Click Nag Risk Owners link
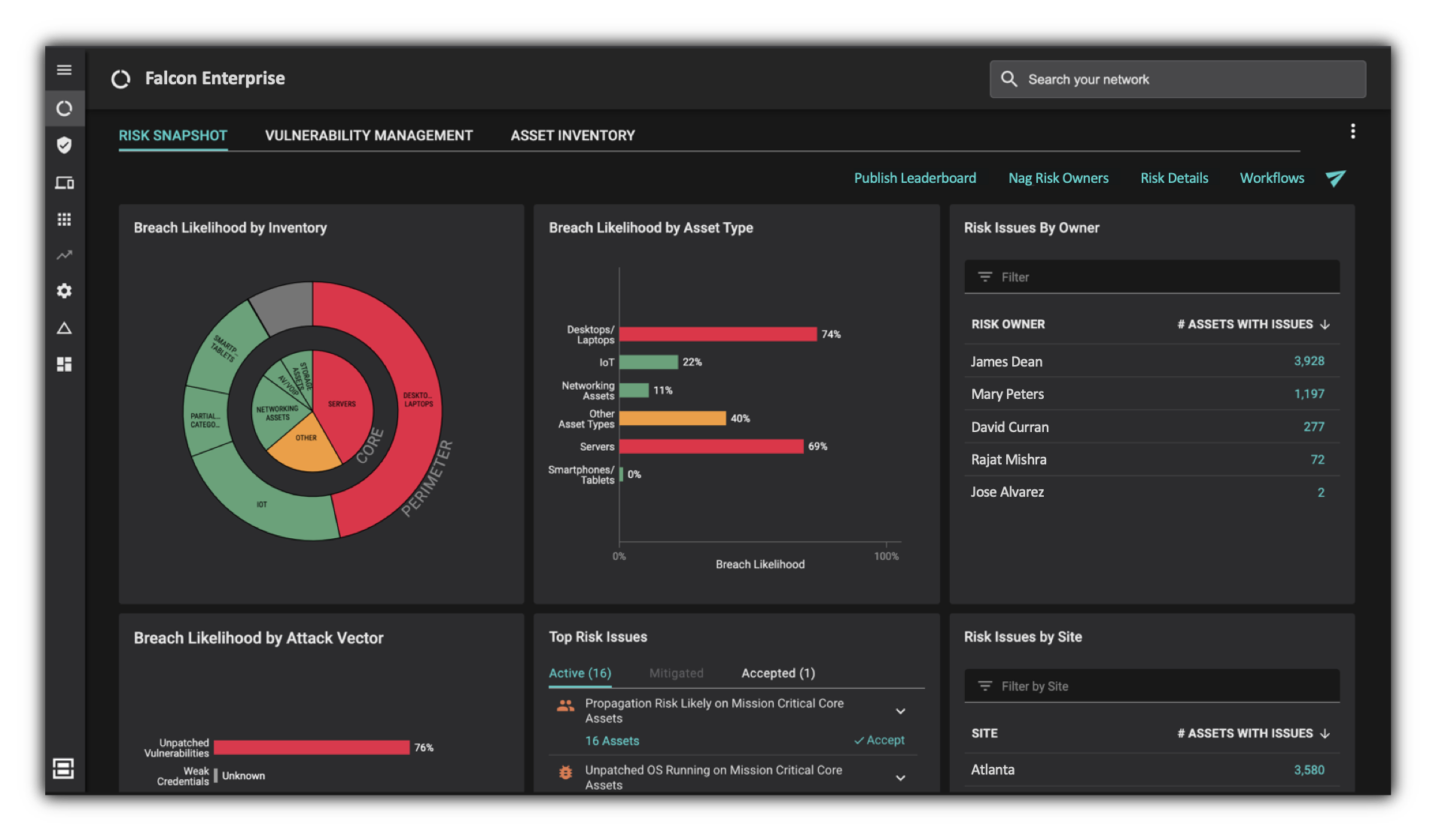 click(x=1058, y=178)
